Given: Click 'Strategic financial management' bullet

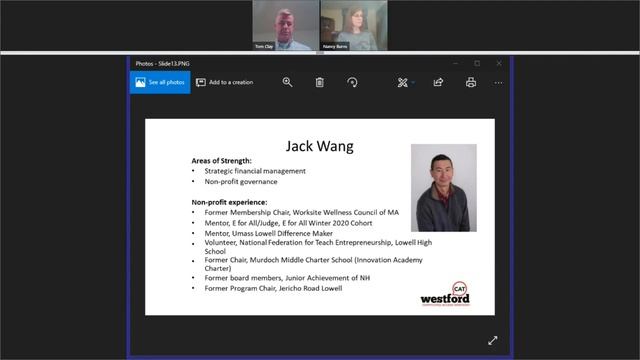Looking at the screenshot, I should tap(255, 171).
